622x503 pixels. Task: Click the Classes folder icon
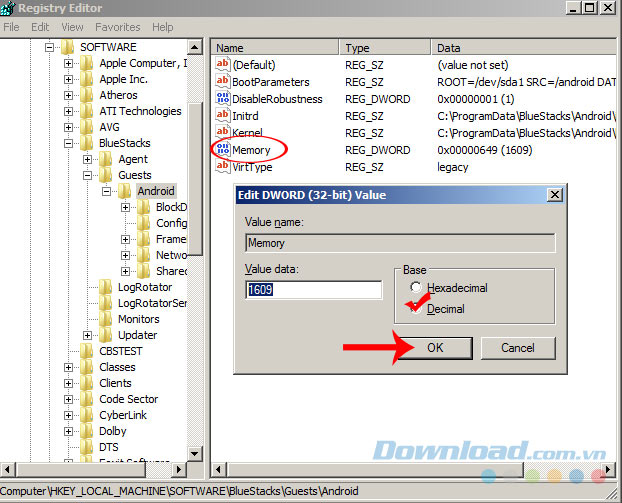(86, 367)
